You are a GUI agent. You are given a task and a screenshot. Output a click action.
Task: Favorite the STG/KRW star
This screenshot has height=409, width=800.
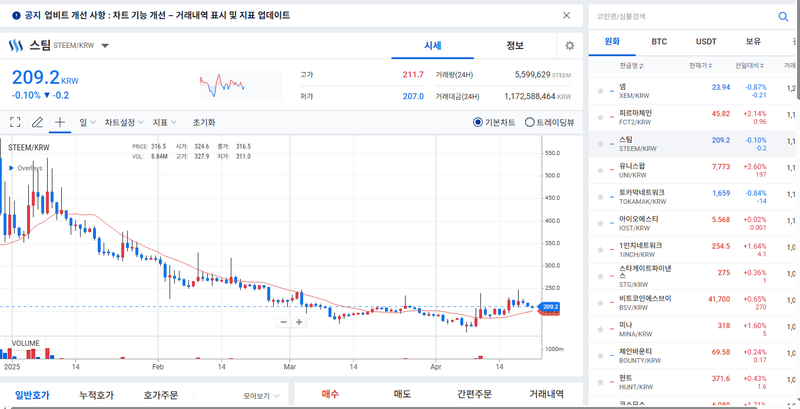click(x=601, y=276)
